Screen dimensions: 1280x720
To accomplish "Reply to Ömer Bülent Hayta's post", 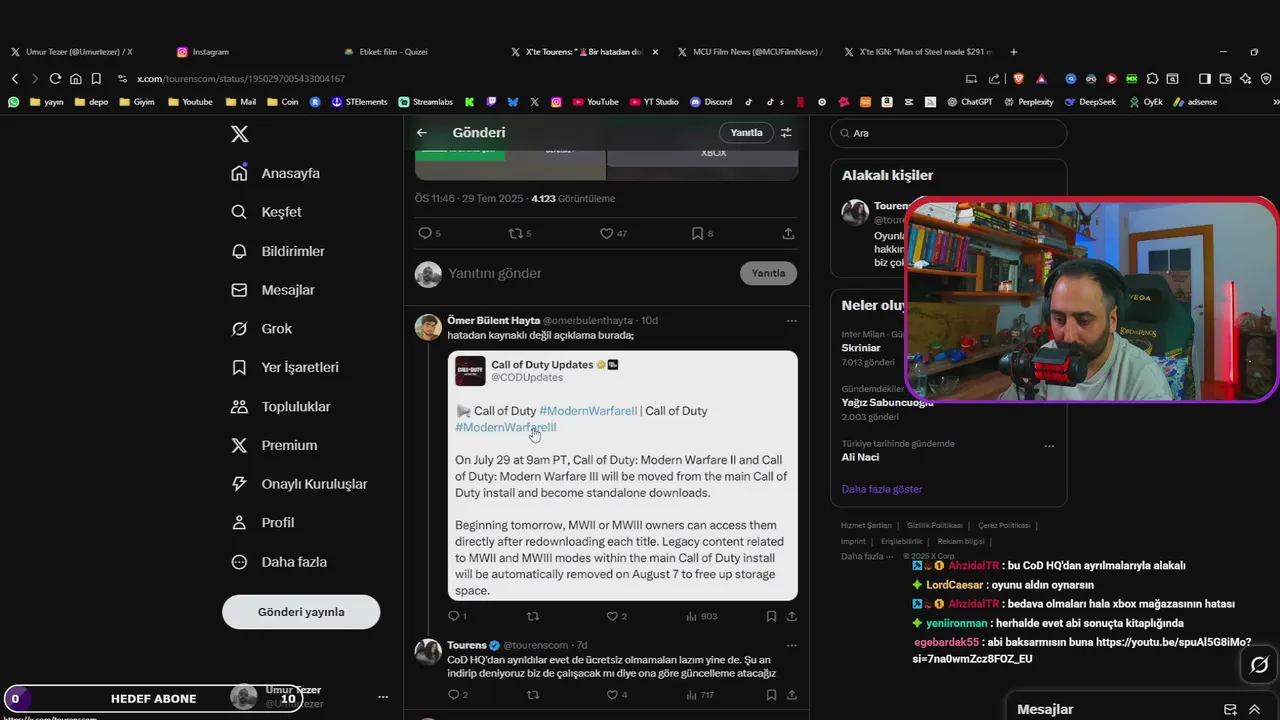I will 457,616.
